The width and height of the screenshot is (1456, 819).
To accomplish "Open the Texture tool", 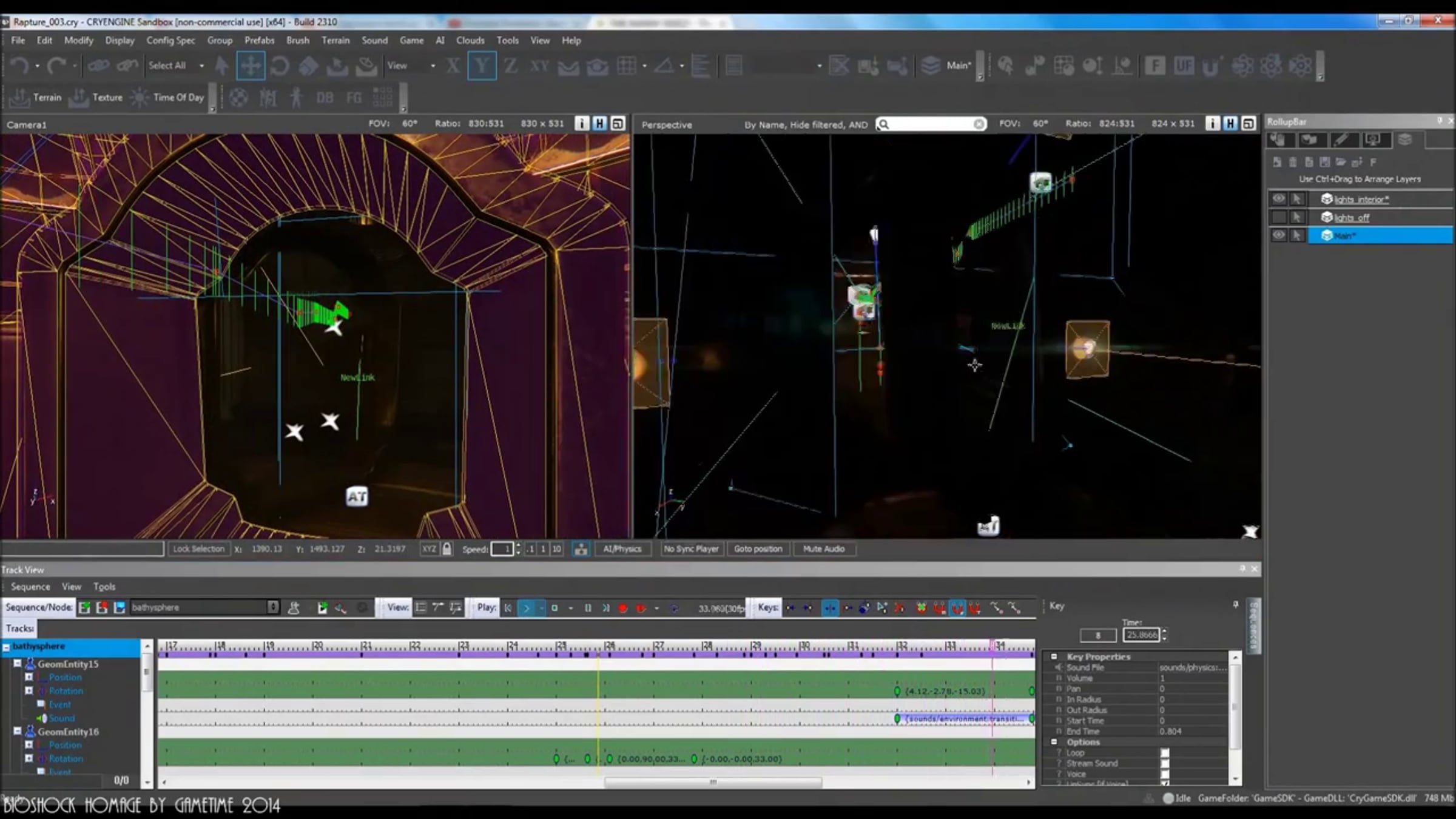I will point(95,97).
